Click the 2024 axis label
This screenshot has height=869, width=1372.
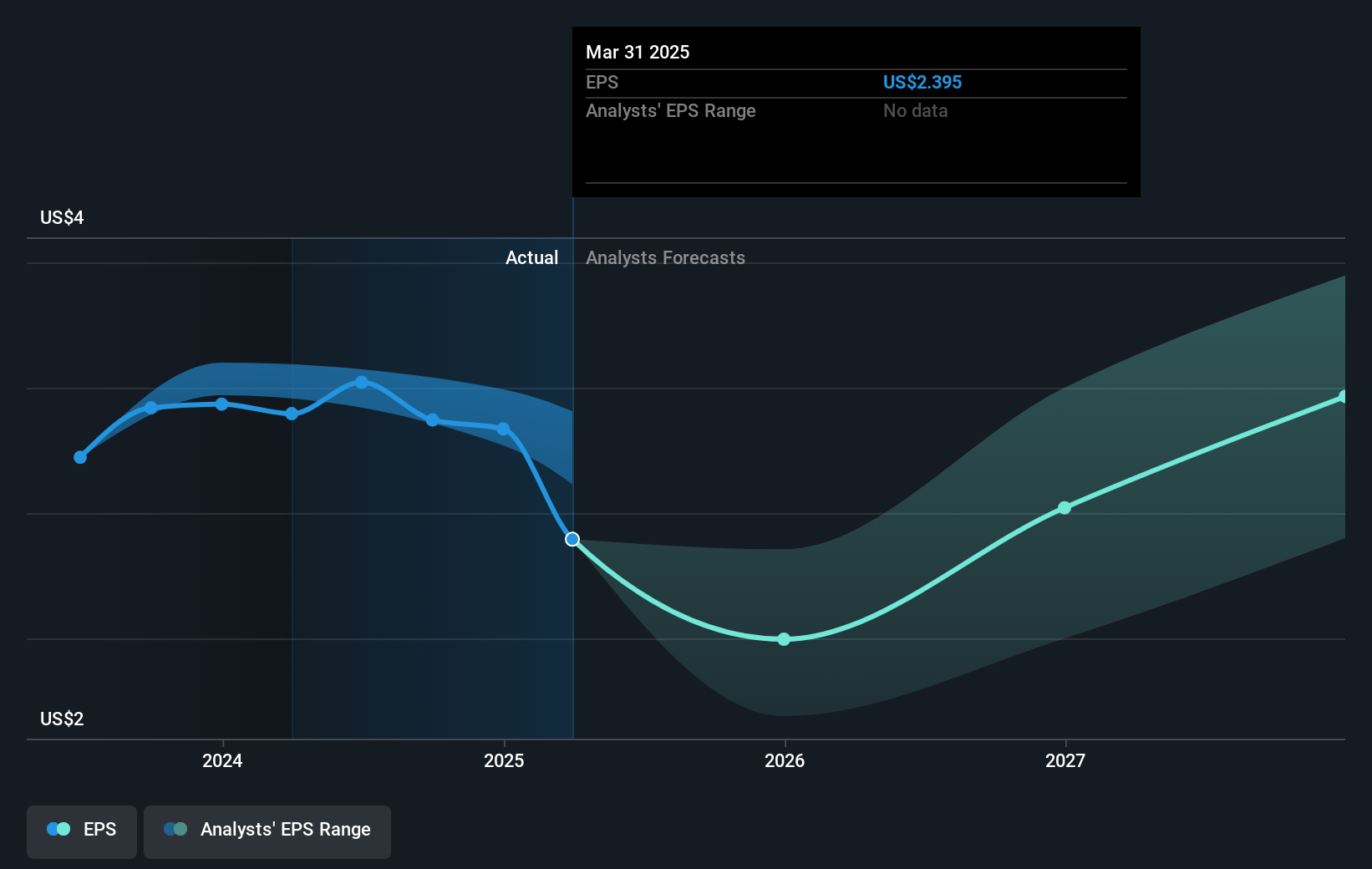222,760
